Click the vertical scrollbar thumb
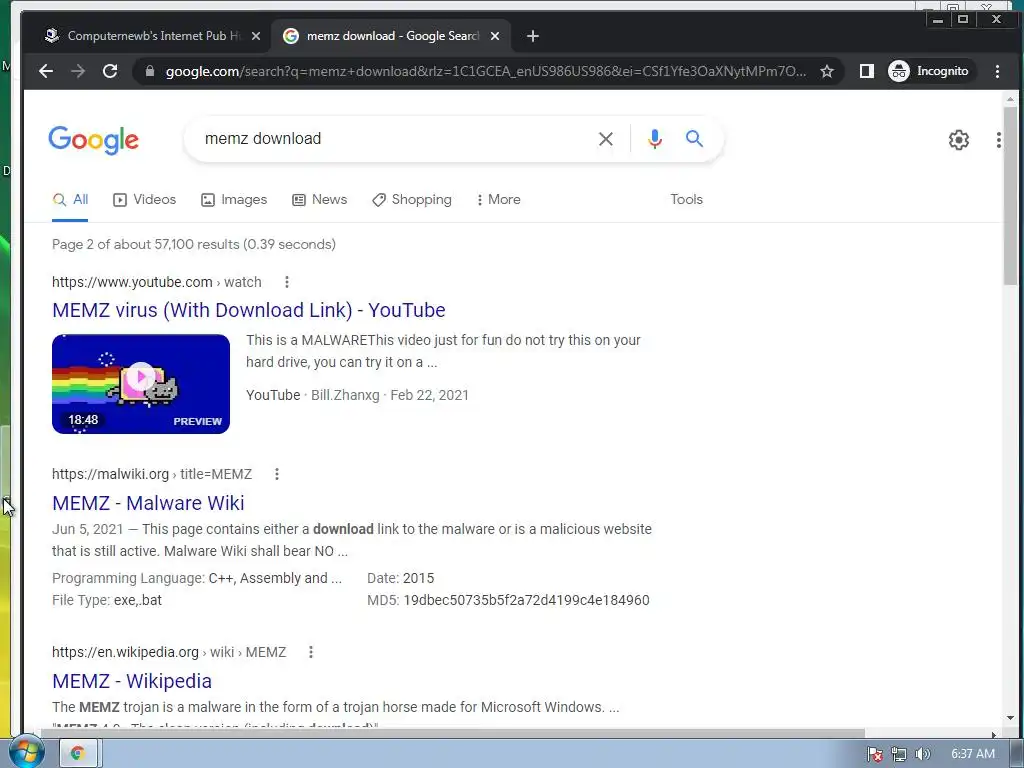 coord(1010,196)
